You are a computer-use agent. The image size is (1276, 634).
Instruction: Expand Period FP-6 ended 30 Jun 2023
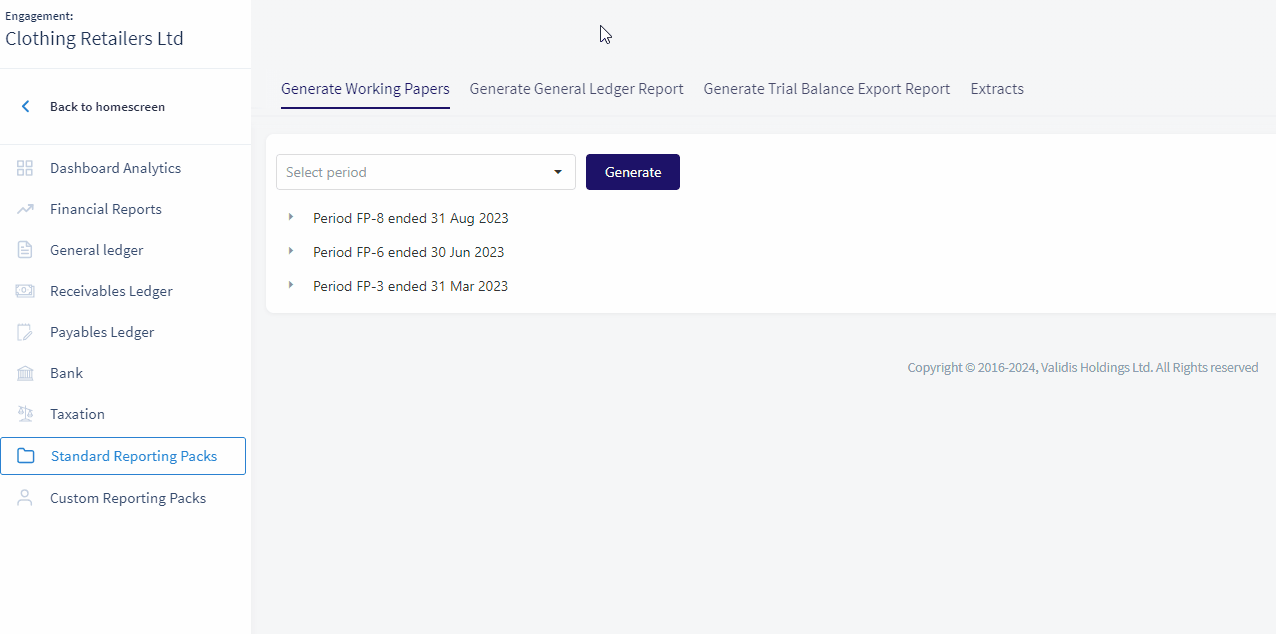tap(291, 251)
